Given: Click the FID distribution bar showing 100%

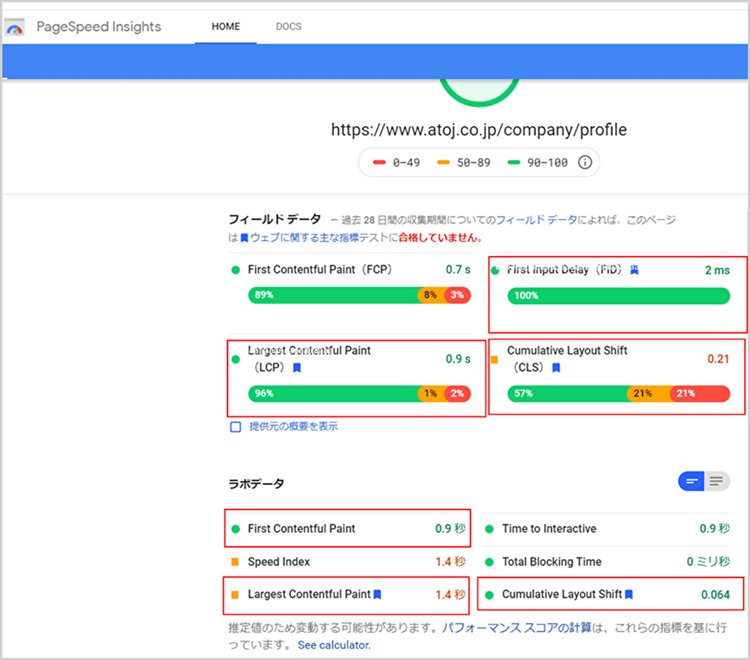Looking at the screenshot, I should pos(618,296).
